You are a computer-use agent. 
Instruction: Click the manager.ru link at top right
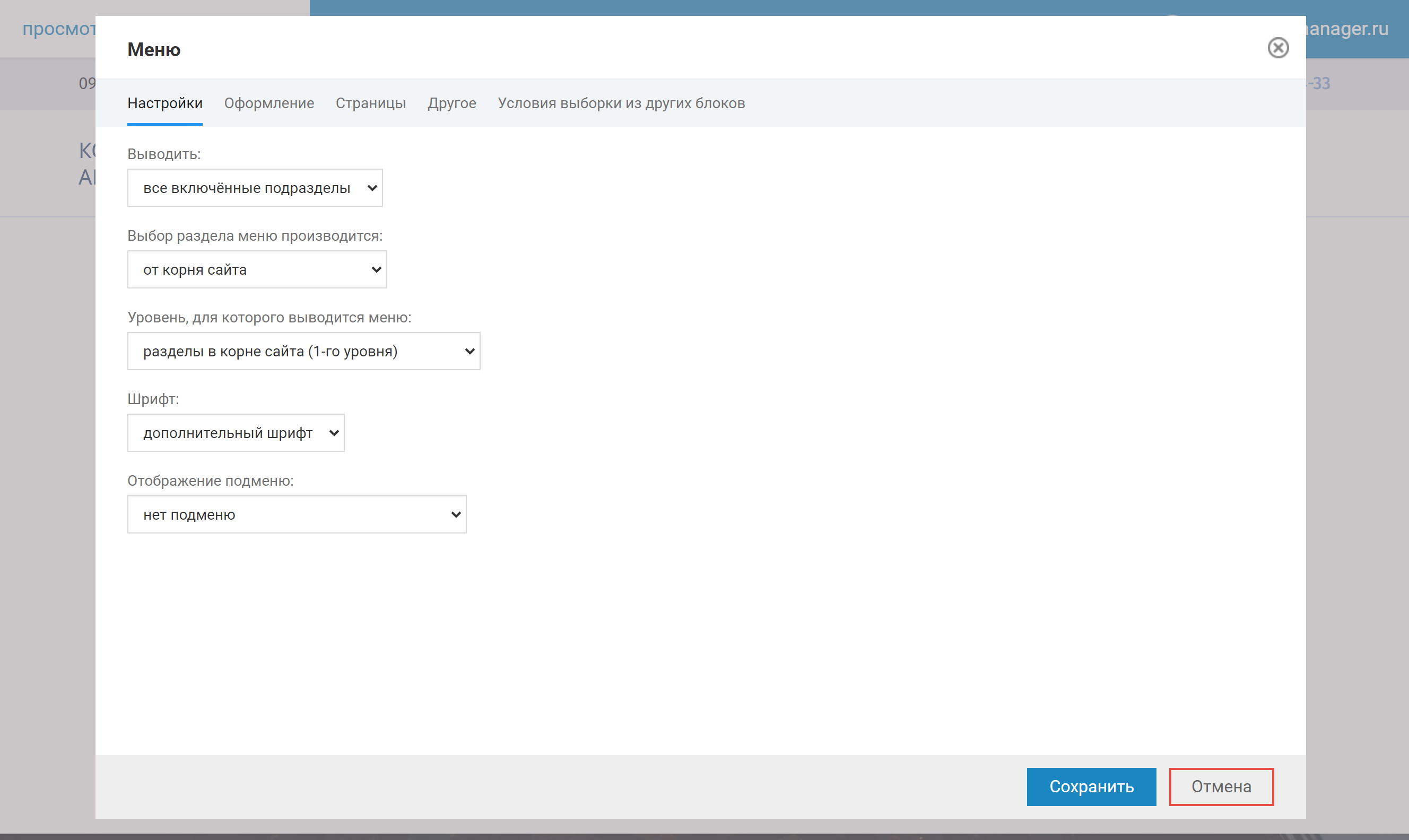coord(1347,28)
